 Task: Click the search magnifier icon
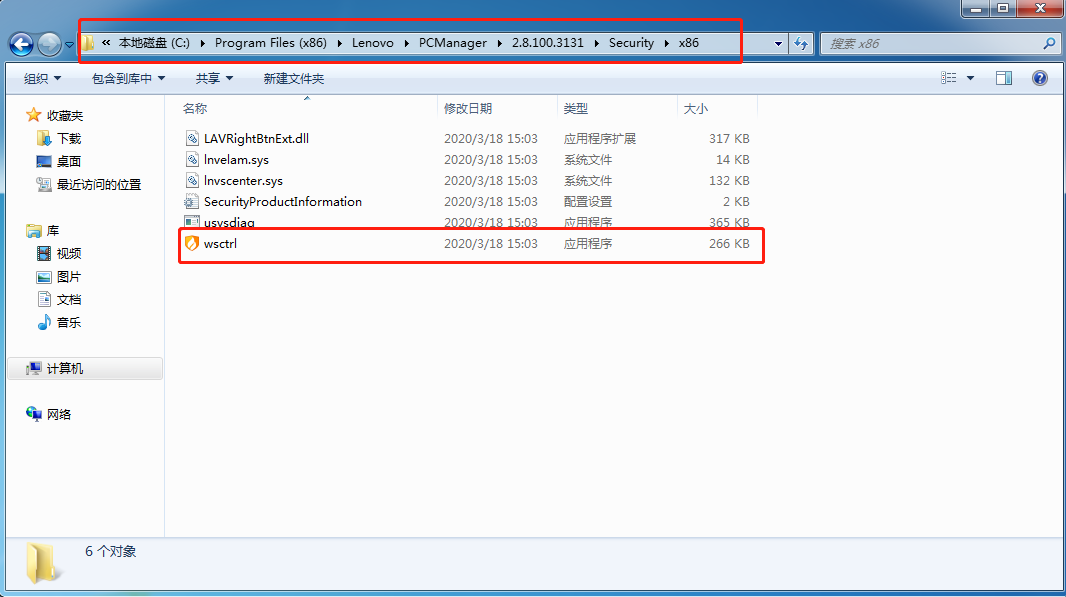pyautogui.click(x=1049, y=44)
